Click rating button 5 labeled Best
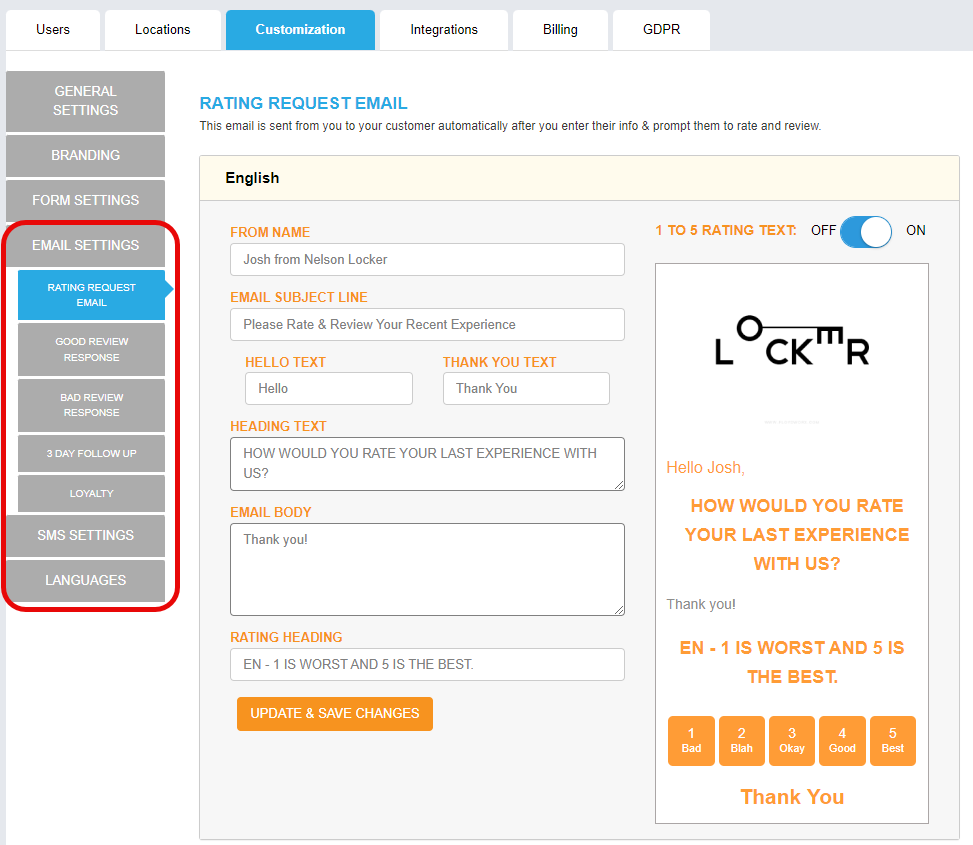Image resolution: width=973 pixels, height=845 pixels. [892, 740]
